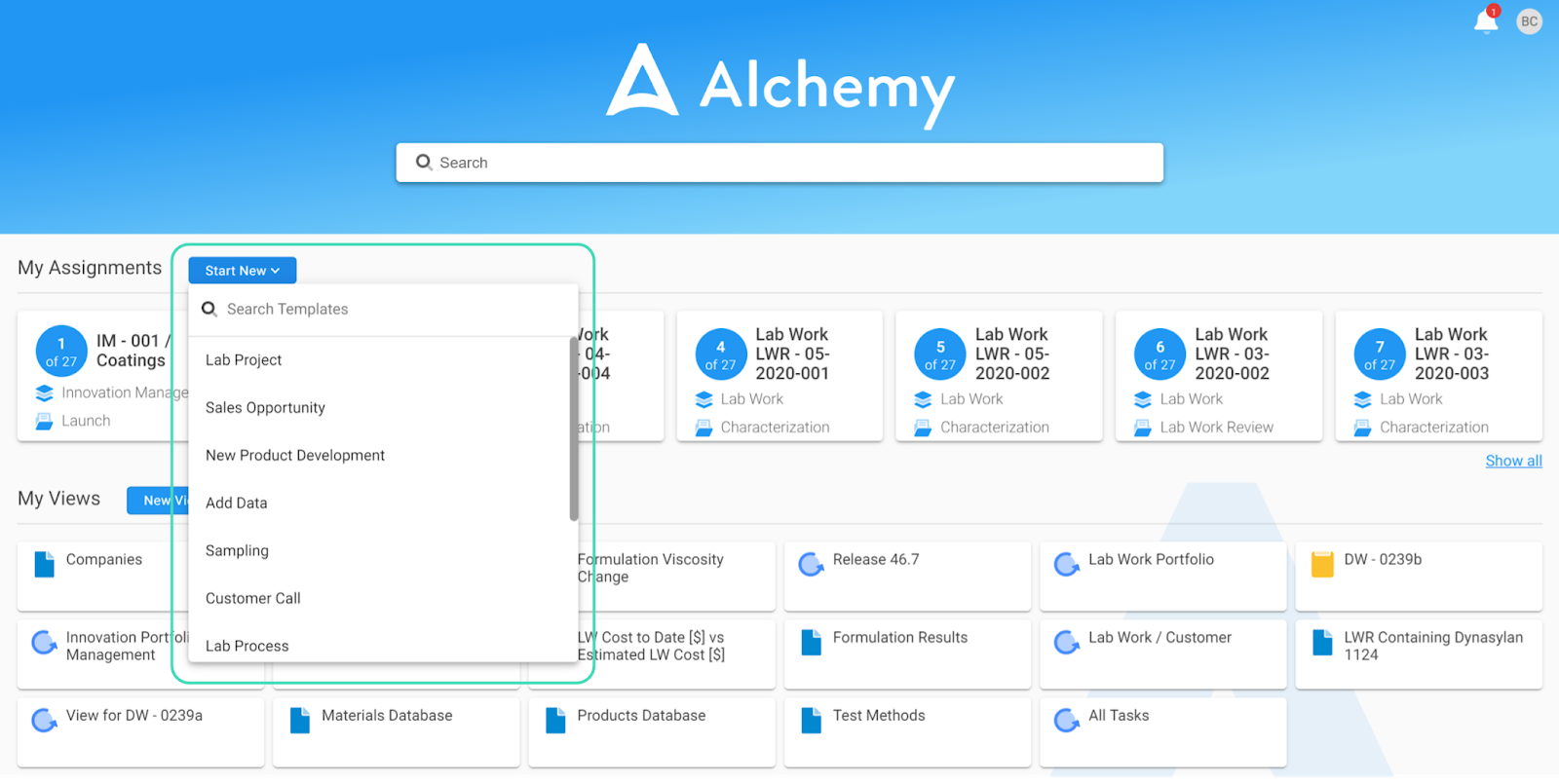Click the Release 46.7 view label
The width and height of the screenshot is (1559, 784).
pyautogui.click(x=876, y=559)
